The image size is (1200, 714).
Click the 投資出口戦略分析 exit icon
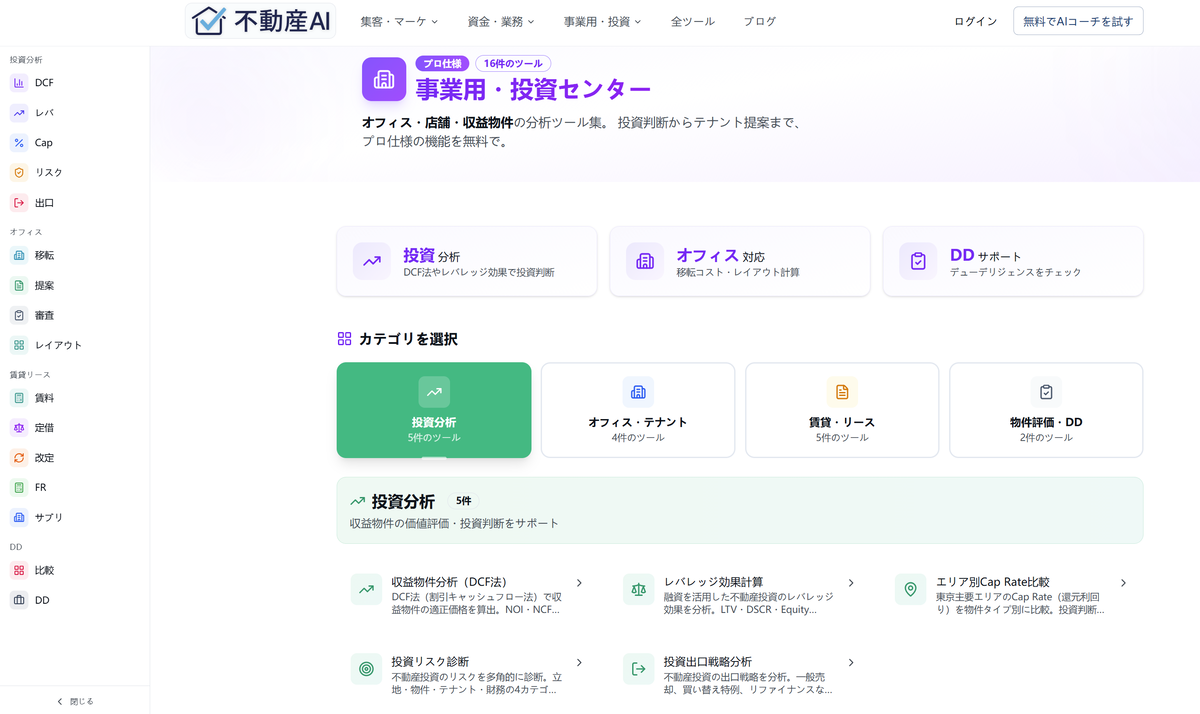click(639, 669)
